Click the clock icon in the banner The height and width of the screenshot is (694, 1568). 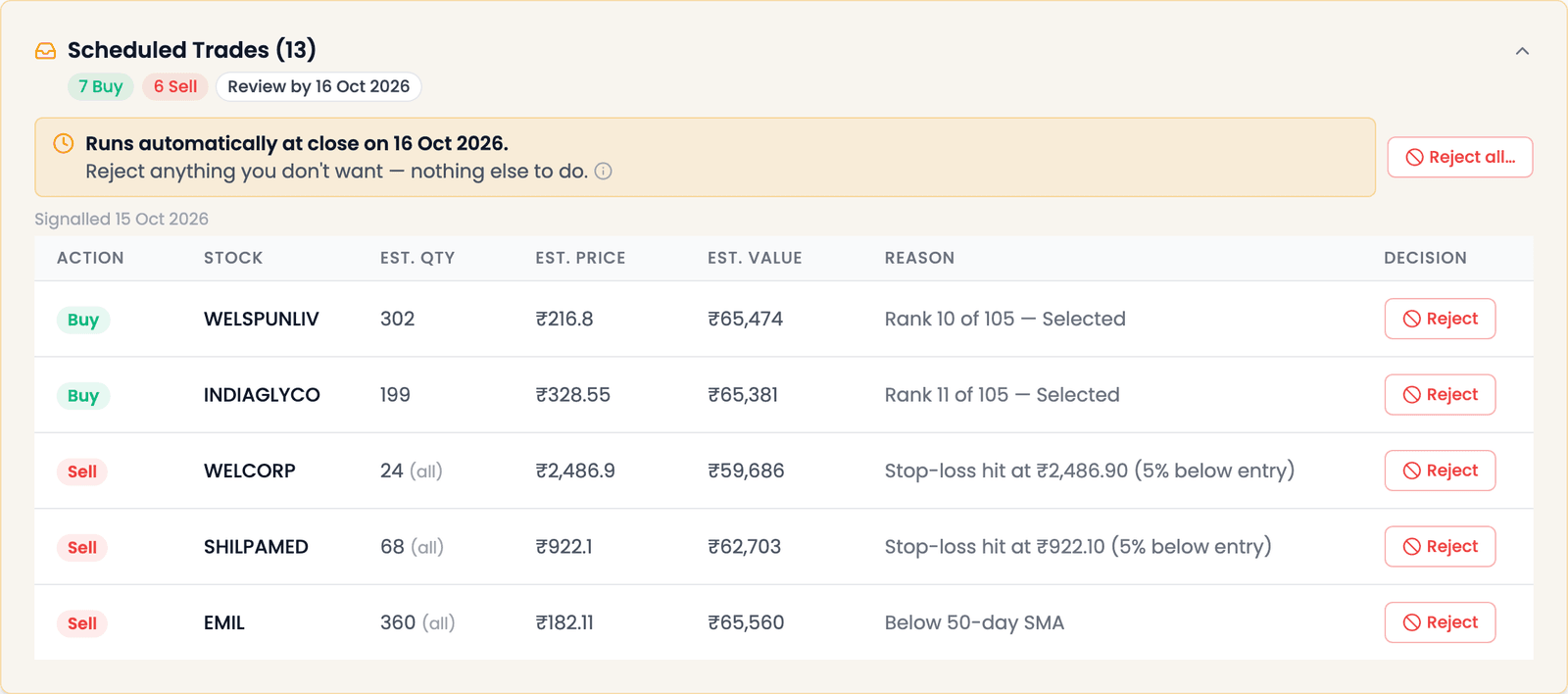pos(64,144)
